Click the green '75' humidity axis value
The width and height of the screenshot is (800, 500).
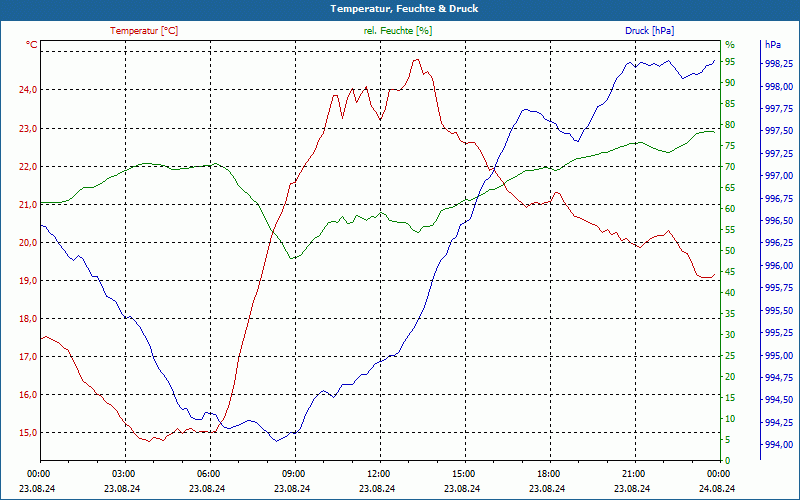pyautogui.click(x=730, y=145)
